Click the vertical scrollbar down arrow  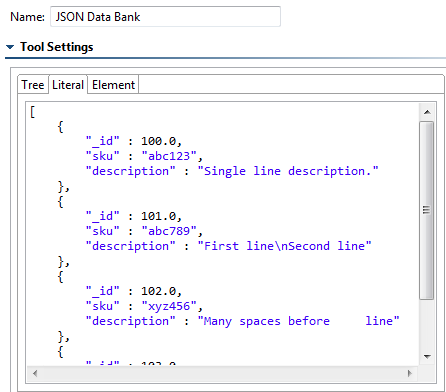(427, 357)
